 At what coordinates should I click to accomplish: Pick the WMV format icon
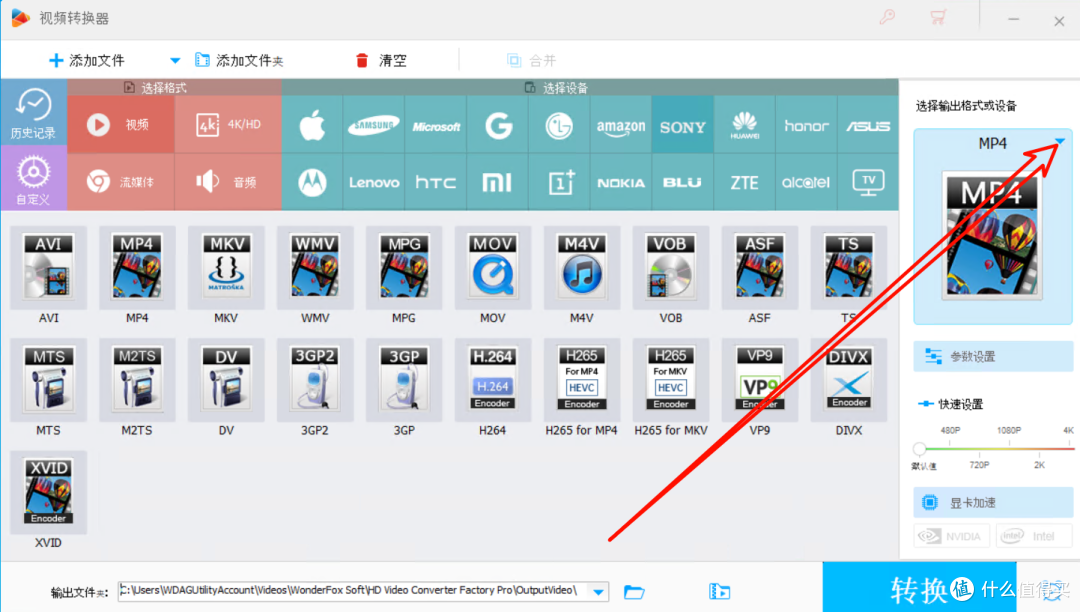(315, 268)
